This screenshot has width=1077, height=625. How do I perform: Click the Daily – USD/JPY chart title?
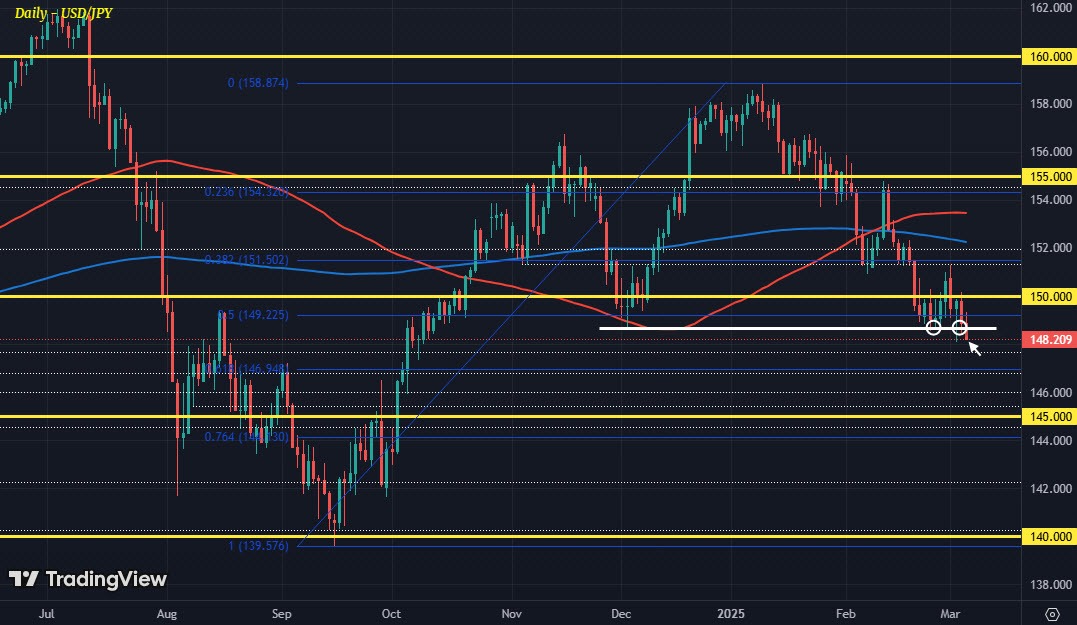[63, 13]
